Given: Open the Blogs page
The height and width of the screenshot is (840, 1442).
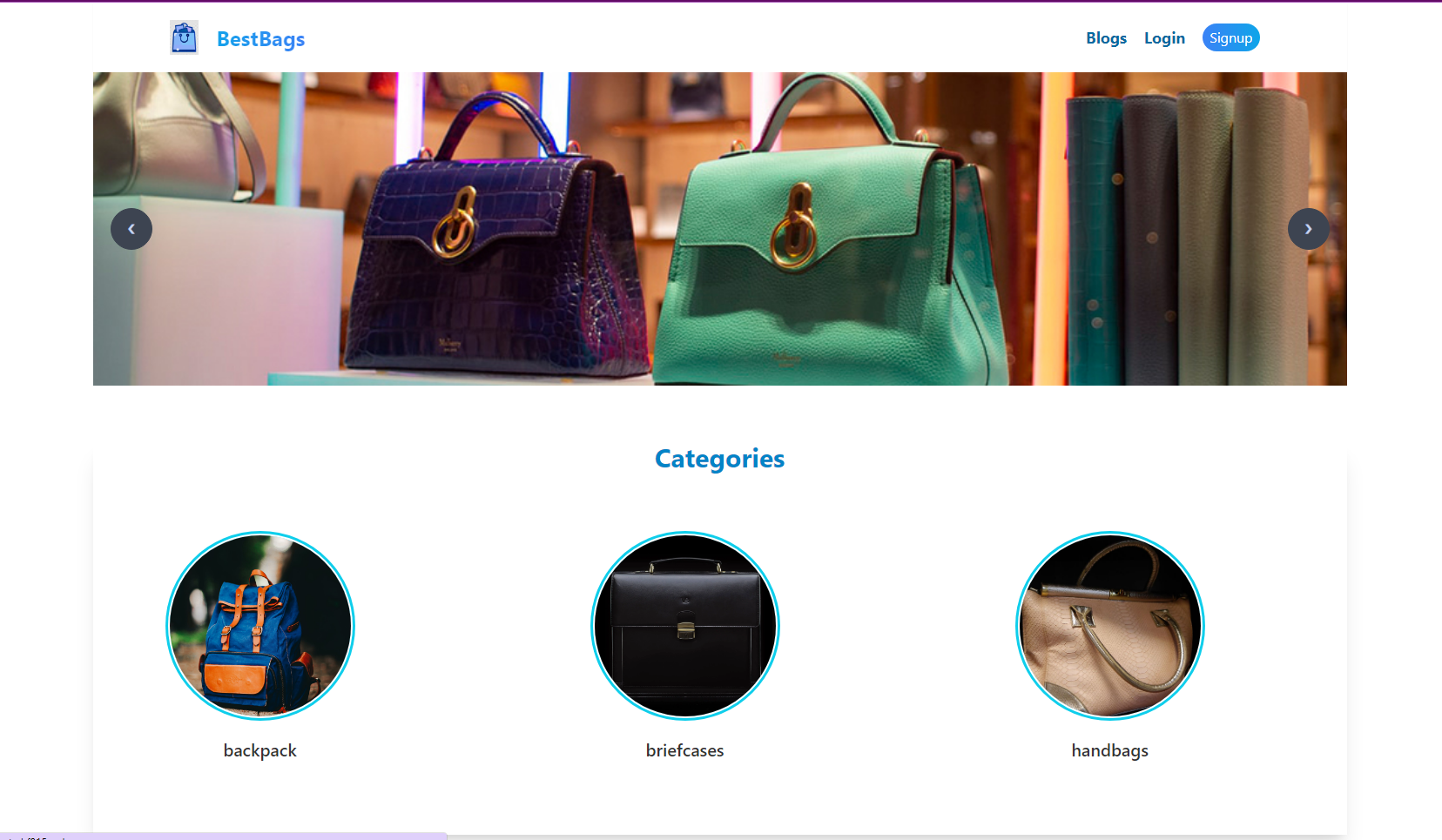Looking at the screenshot, I should (1106, 38).
